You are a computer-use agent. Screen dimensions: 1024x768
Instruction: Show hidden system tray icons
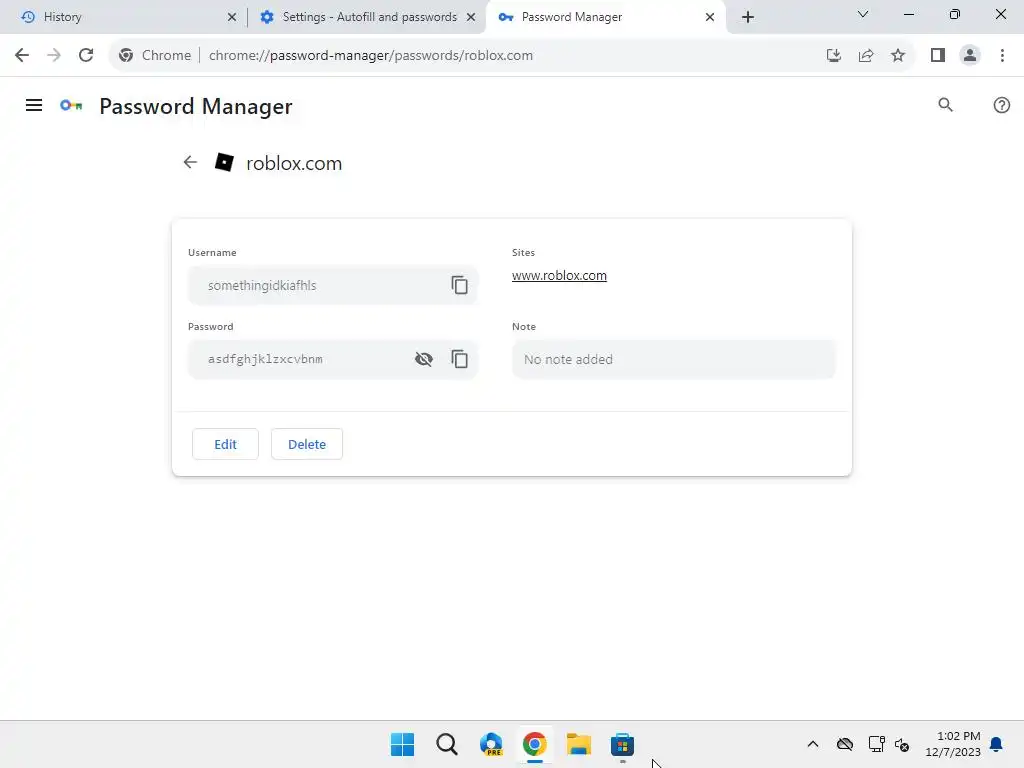[812, 744]
